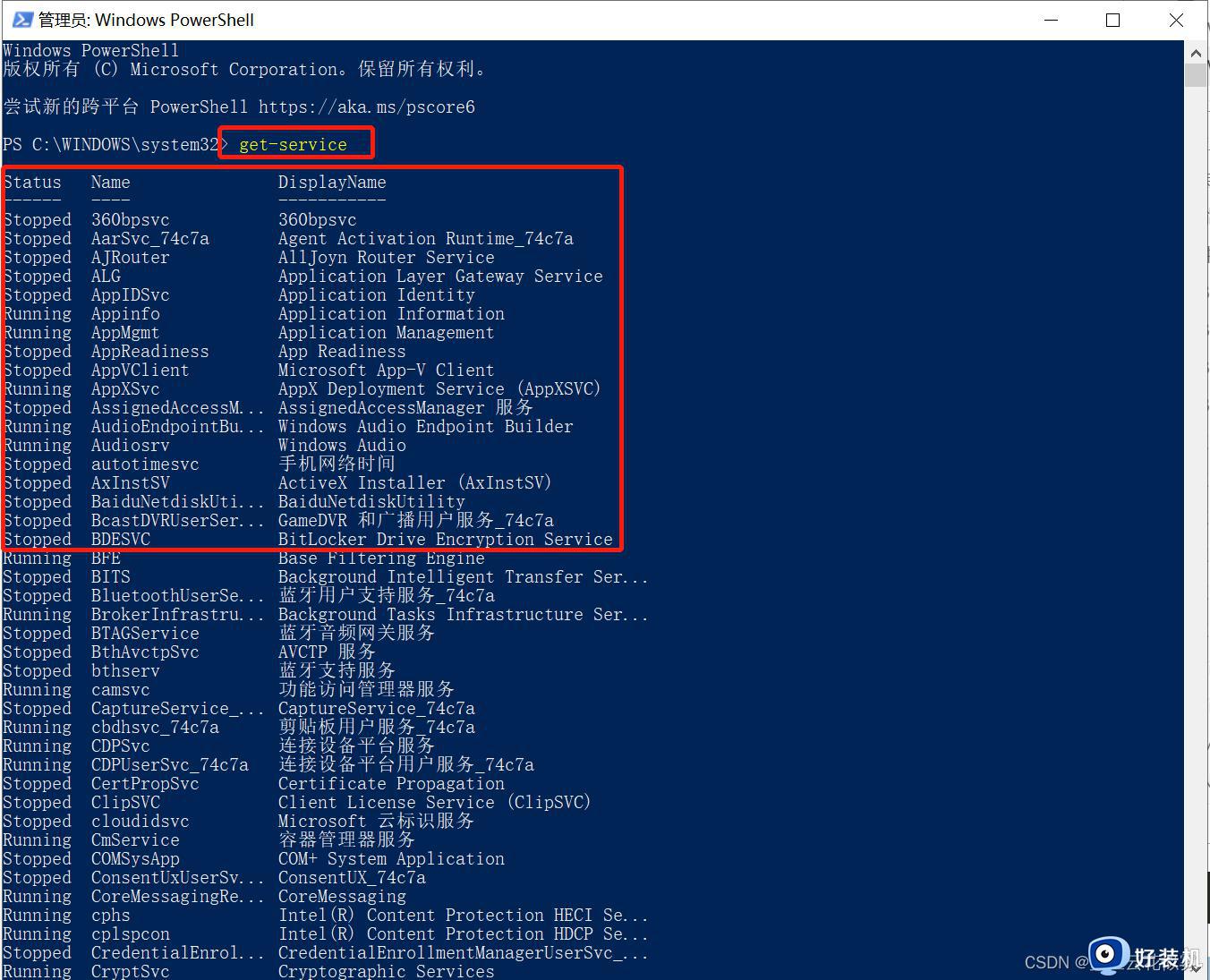Click 'PS C:\WINDOWS\system32>' prompt text
The height and width of the screenshot is (980, 1210).
[116, 145]
